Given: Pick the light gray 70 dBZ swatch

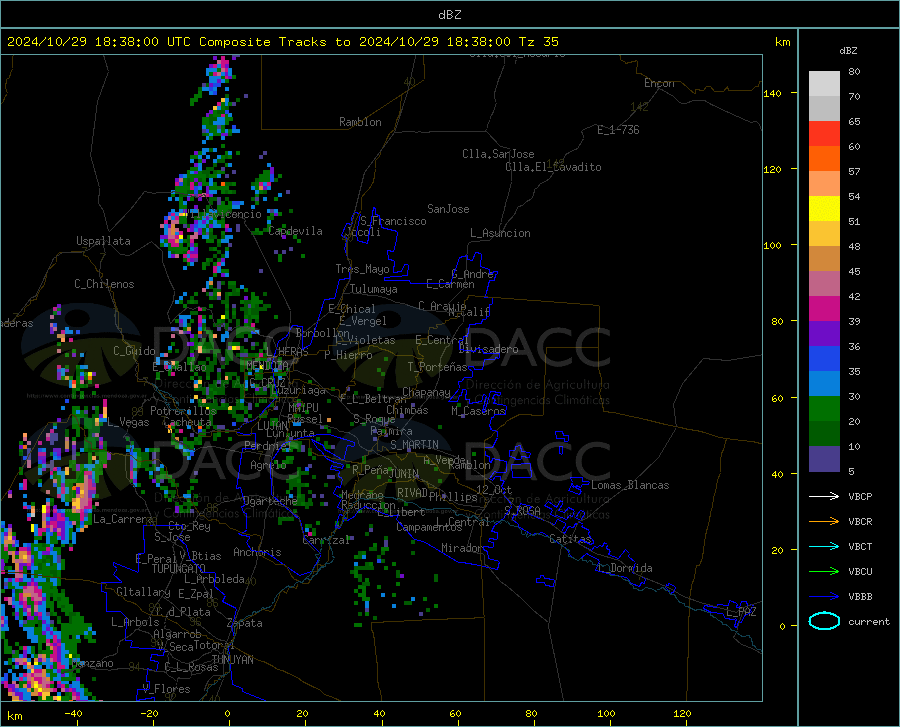Looking at the screenshot, I should pos(824,84).
